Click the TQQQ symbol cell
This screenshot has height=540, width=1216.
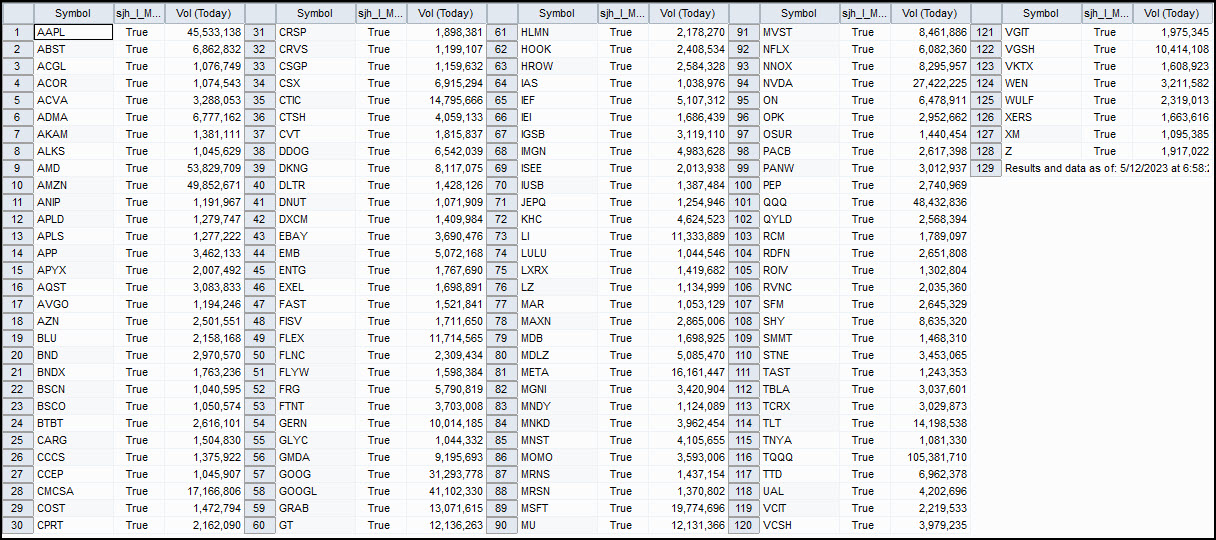799,457
